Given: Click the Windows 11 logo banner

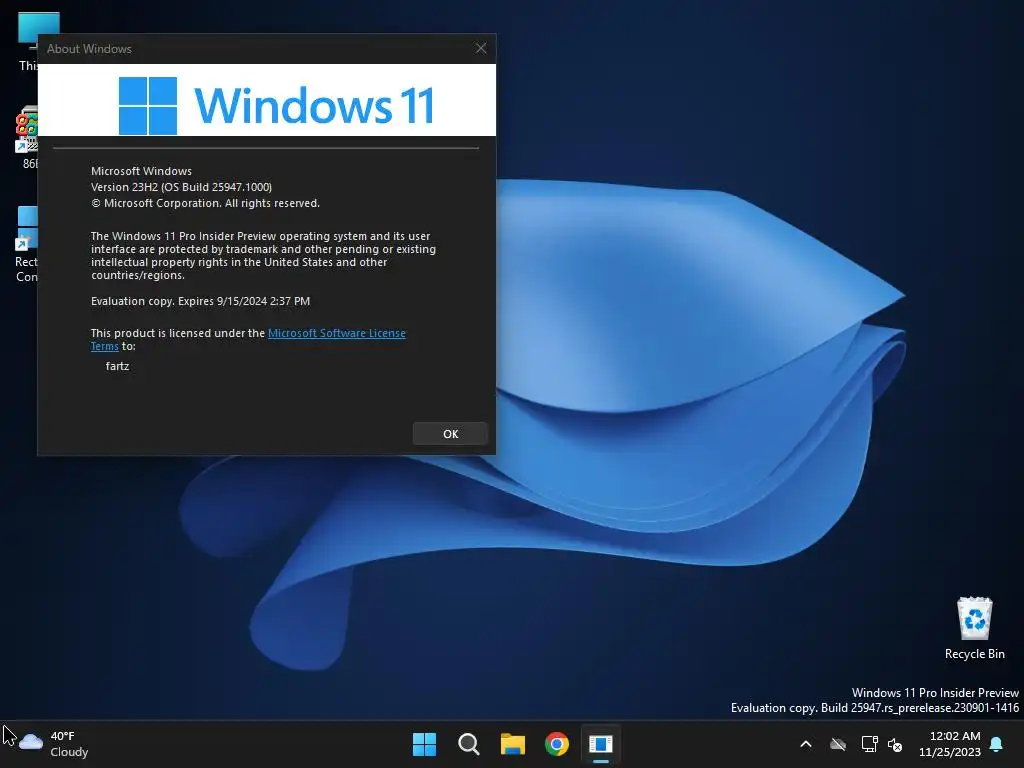Looking at the screenshot, I should tap(266, 100).
